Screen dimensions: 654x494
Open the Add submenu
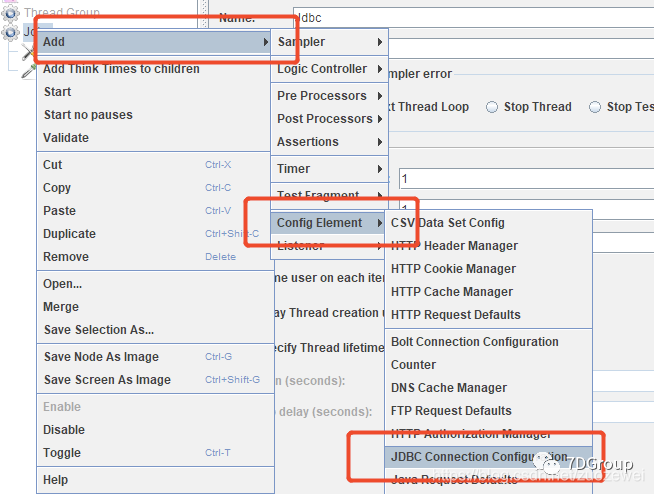pos(153,42)
